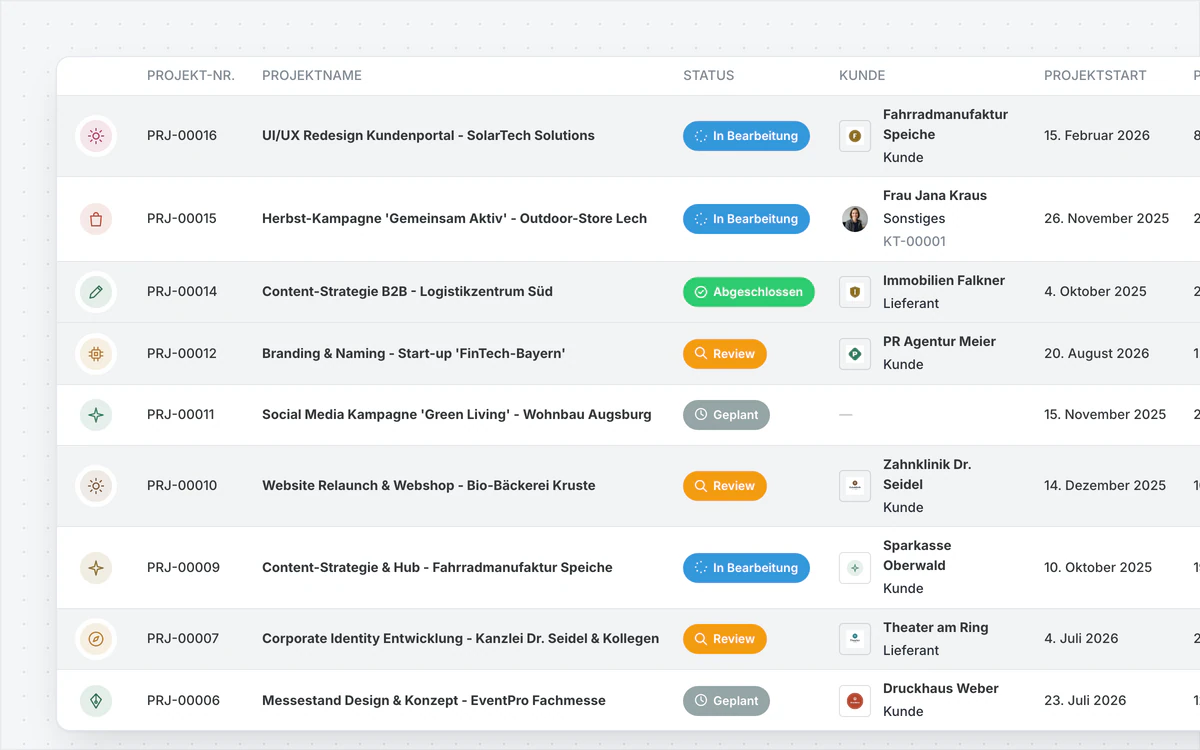
Task: Click the chip icon for PRJ-00012
Action: (96, 354)
